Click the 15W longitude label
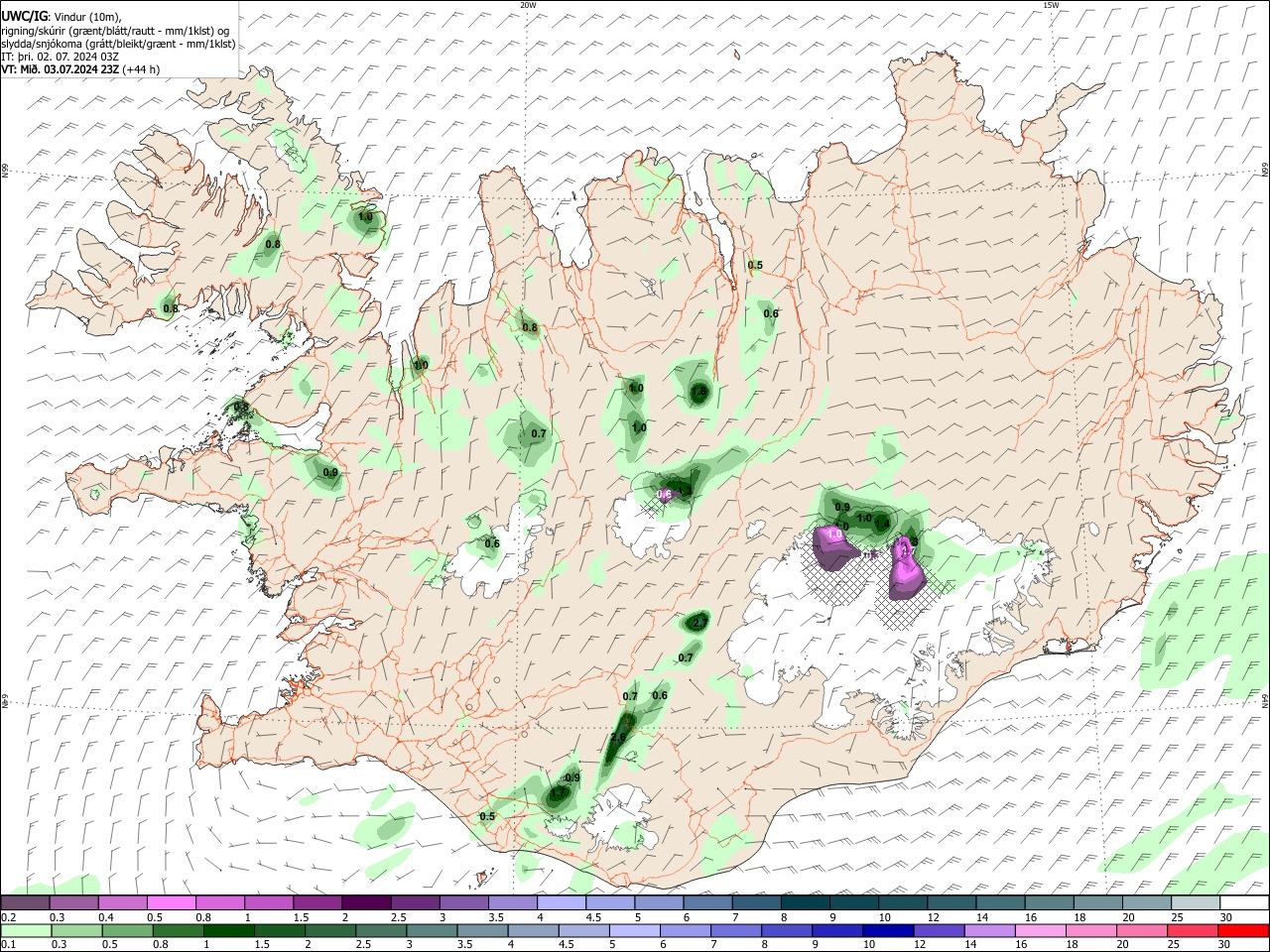 [1051, 5]
